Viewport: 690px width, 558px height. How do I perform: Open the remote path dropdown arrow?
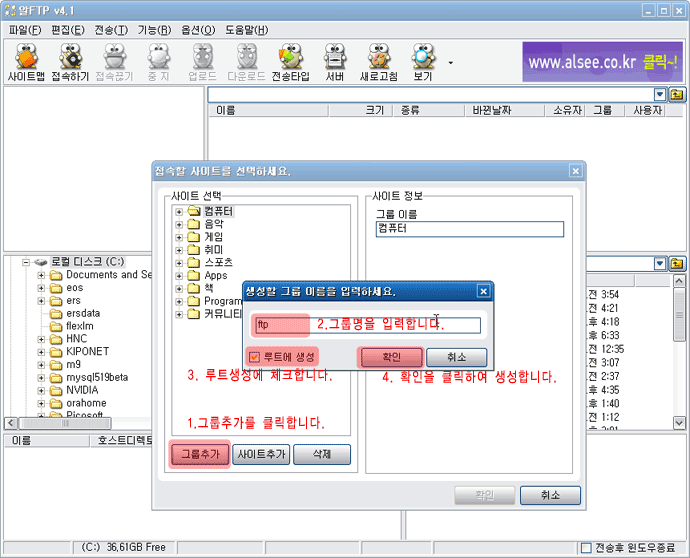point(660,94)
